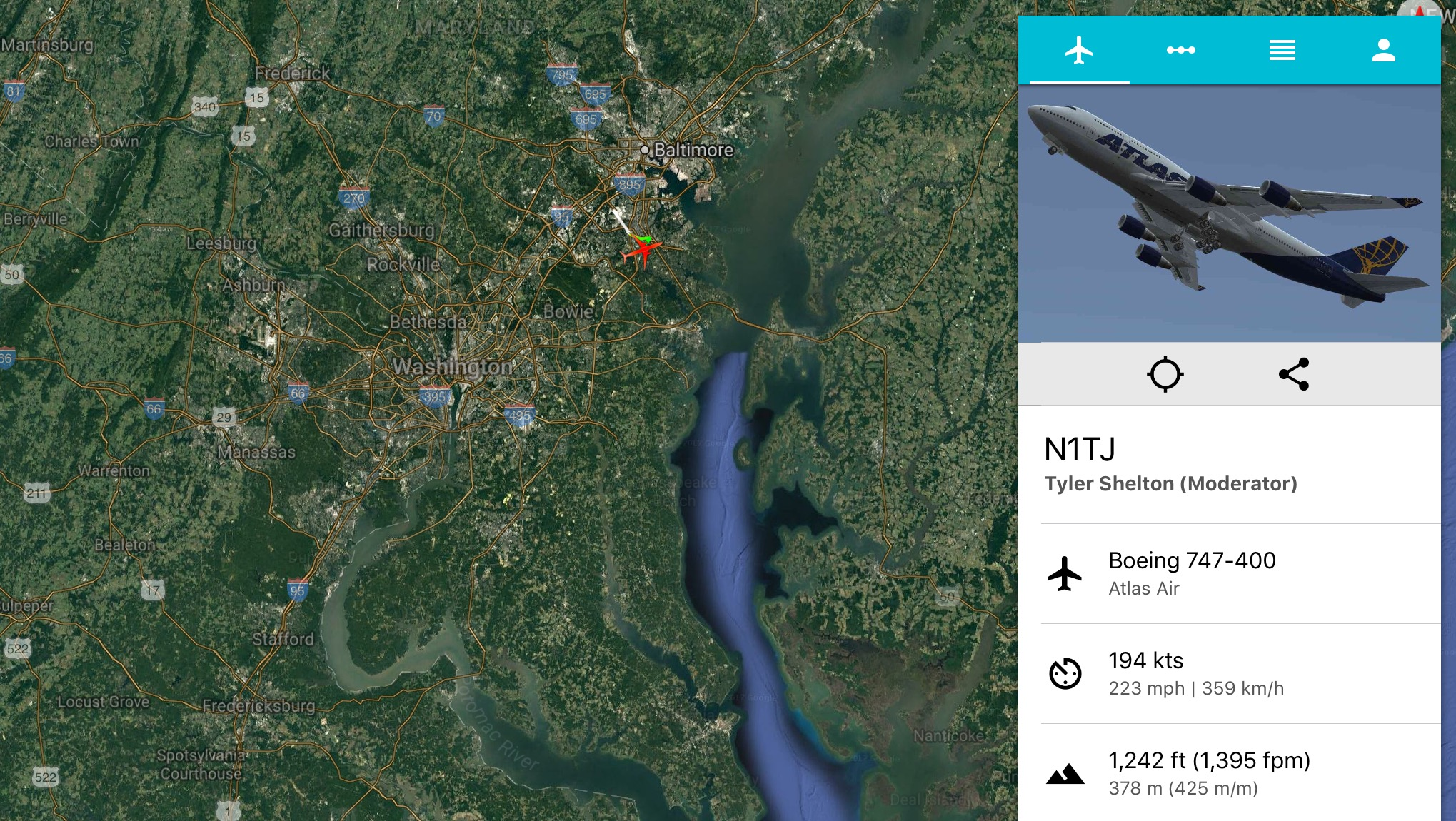Tap the share icon
The width and height of the screenshot is (1456, 821).
[x=1294, y=374]
